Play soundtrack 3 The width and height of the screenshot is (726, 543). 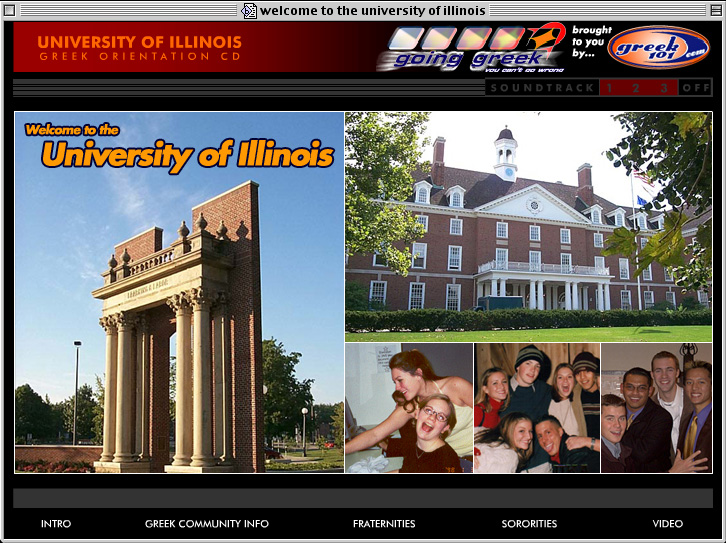click(662, 88)
